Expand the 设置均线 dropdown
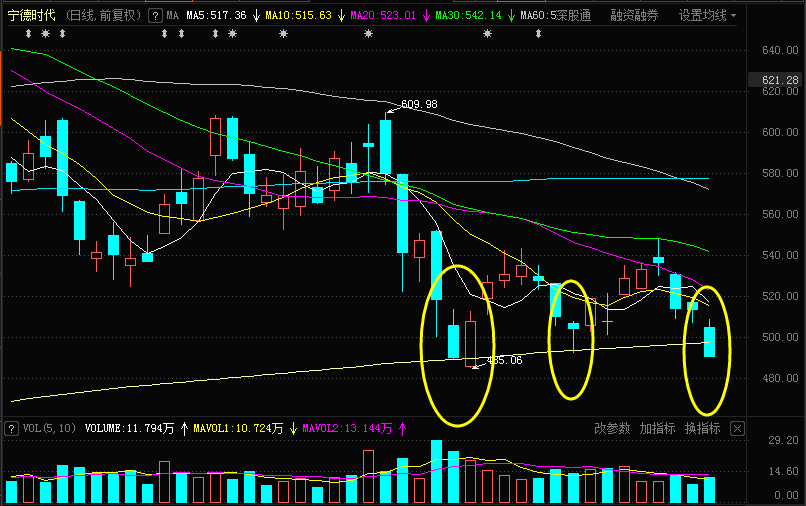The height and width of the screenshot is (506, 806). tap(707, 15)
